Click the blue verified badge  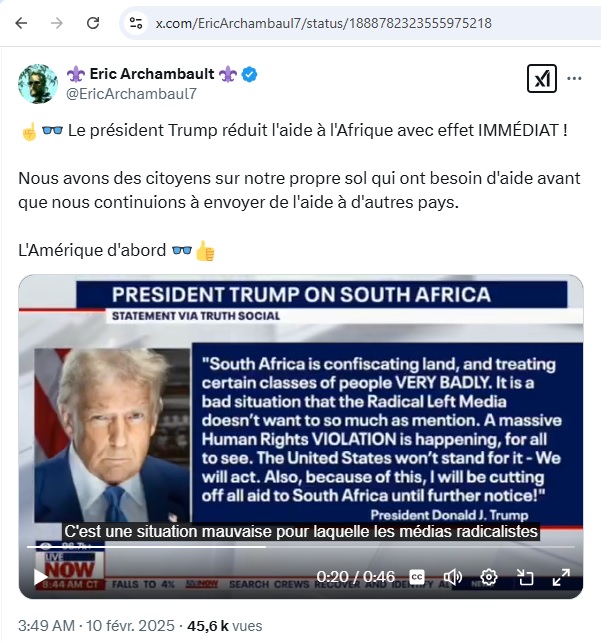click(249, 74)
